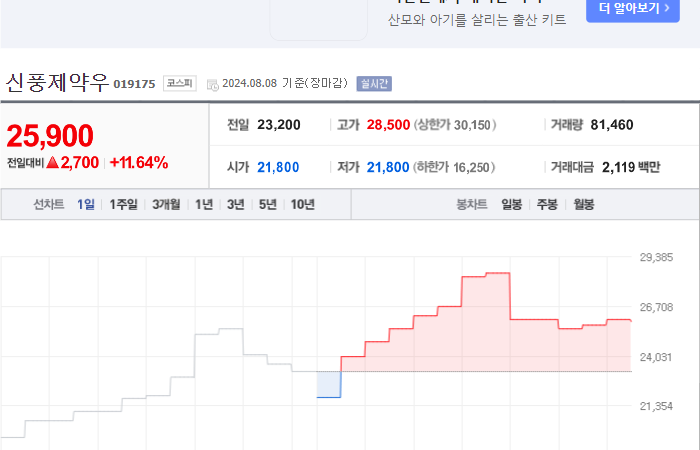Switch to the 3개월 chart period
700x450 pixels.
point(166,204)
